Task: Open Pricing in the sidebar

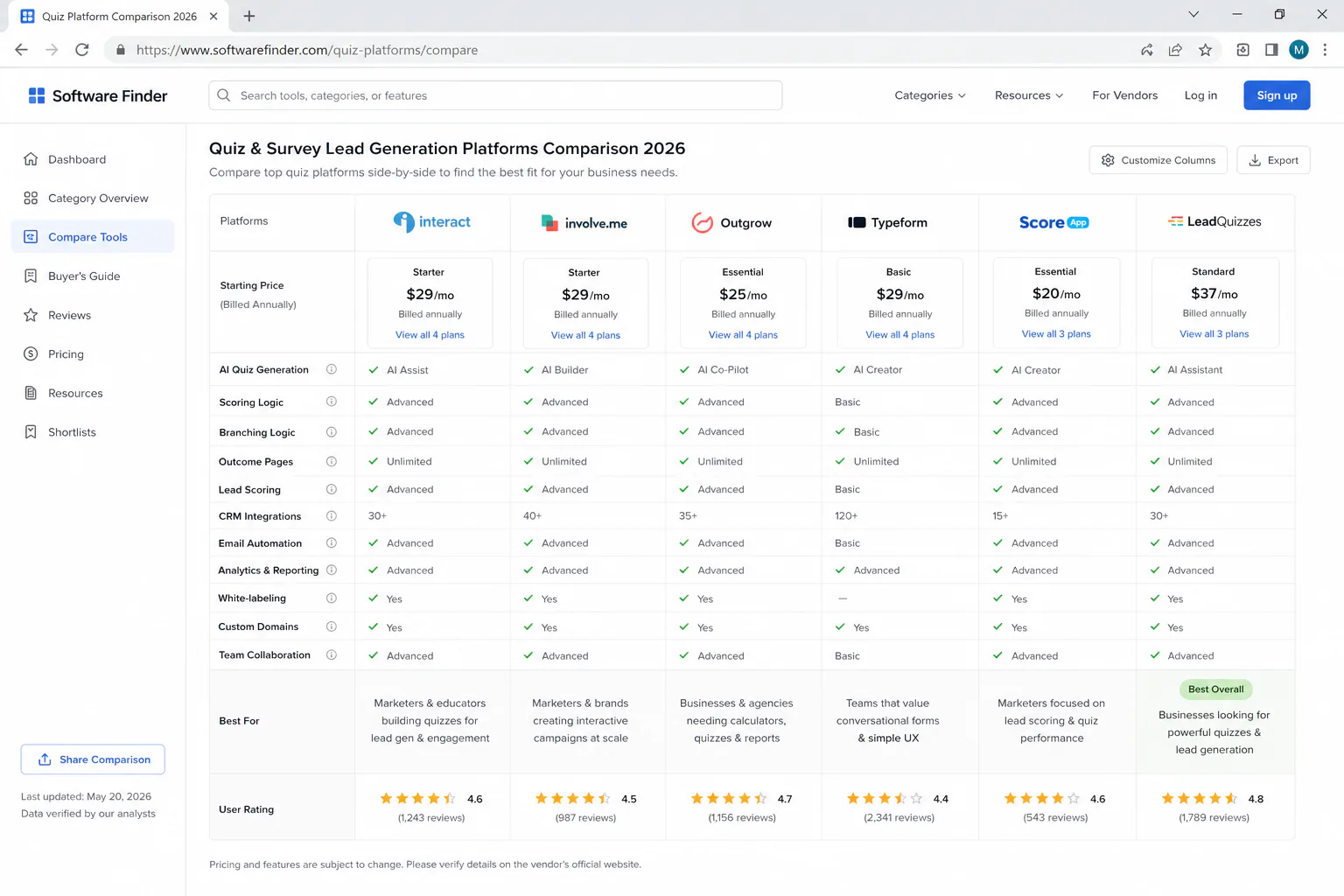Action: tap(93, 353)
